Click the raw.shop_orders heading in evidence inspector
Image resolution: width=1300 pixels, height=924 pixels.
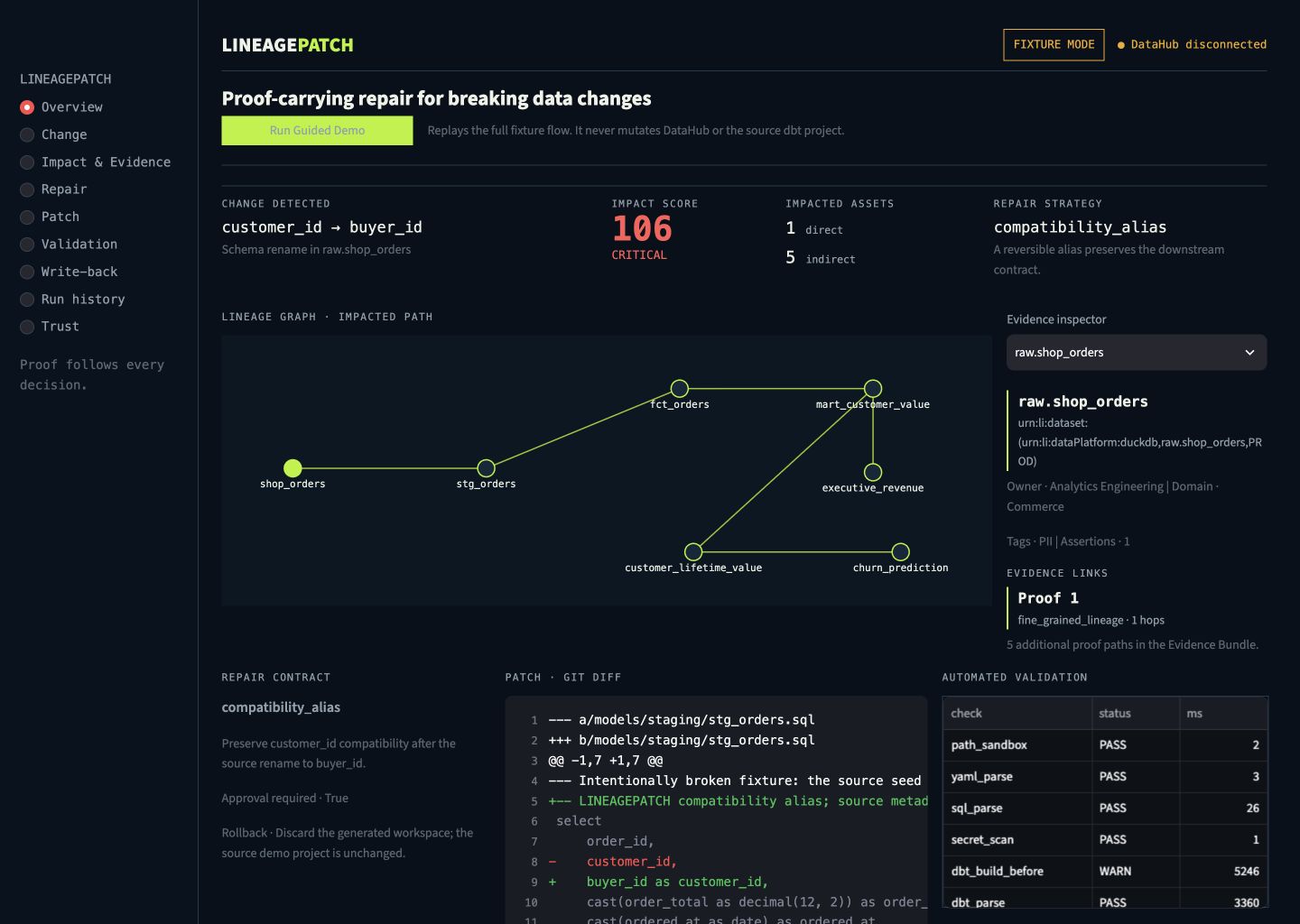(x=1082, y=402)
